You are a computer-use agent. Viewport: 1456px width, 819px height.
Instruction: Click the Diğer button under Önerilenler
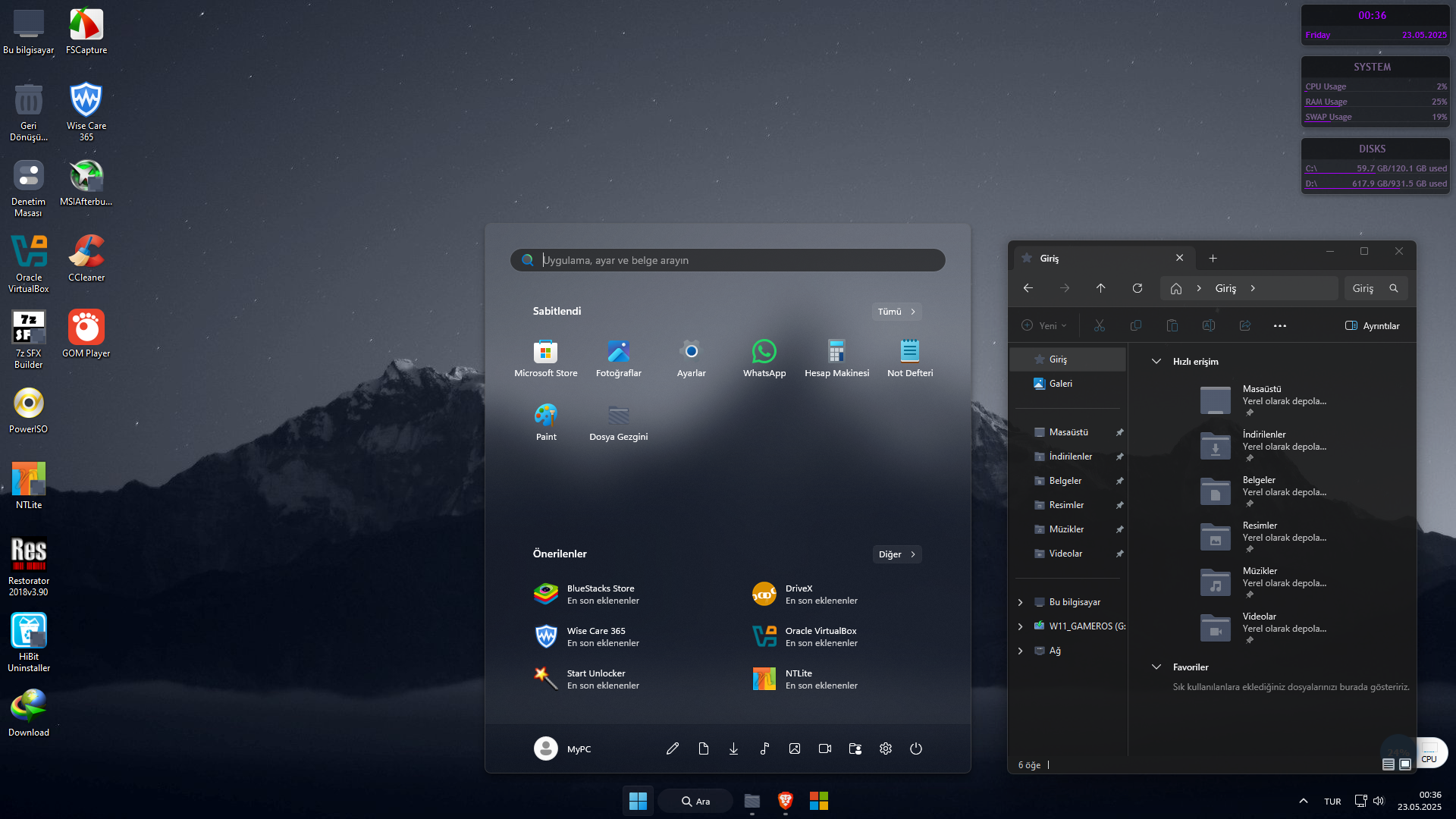[x=897, y=554]
